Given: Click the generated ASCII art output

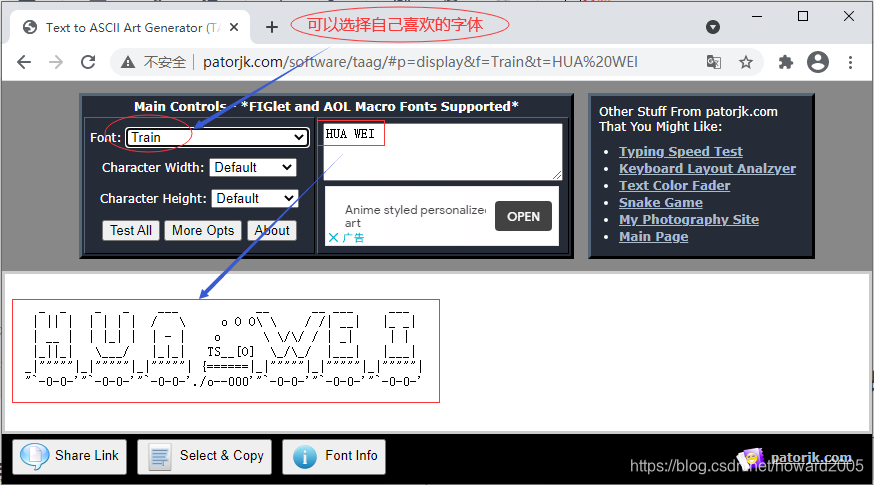Looking at the screenshot, I should (224, 348).
